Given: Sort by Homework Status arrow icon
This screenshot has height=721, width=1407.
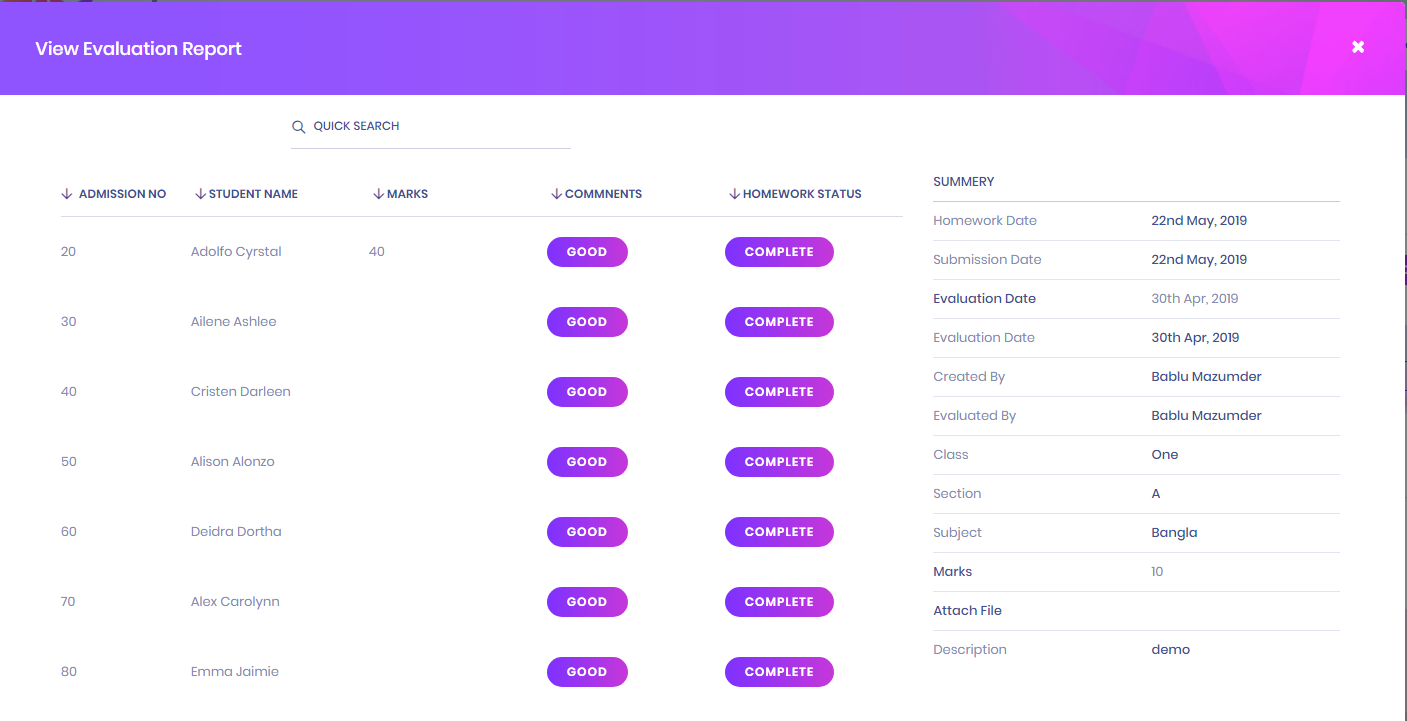Looking at the screenshot, I should (734, 194).
